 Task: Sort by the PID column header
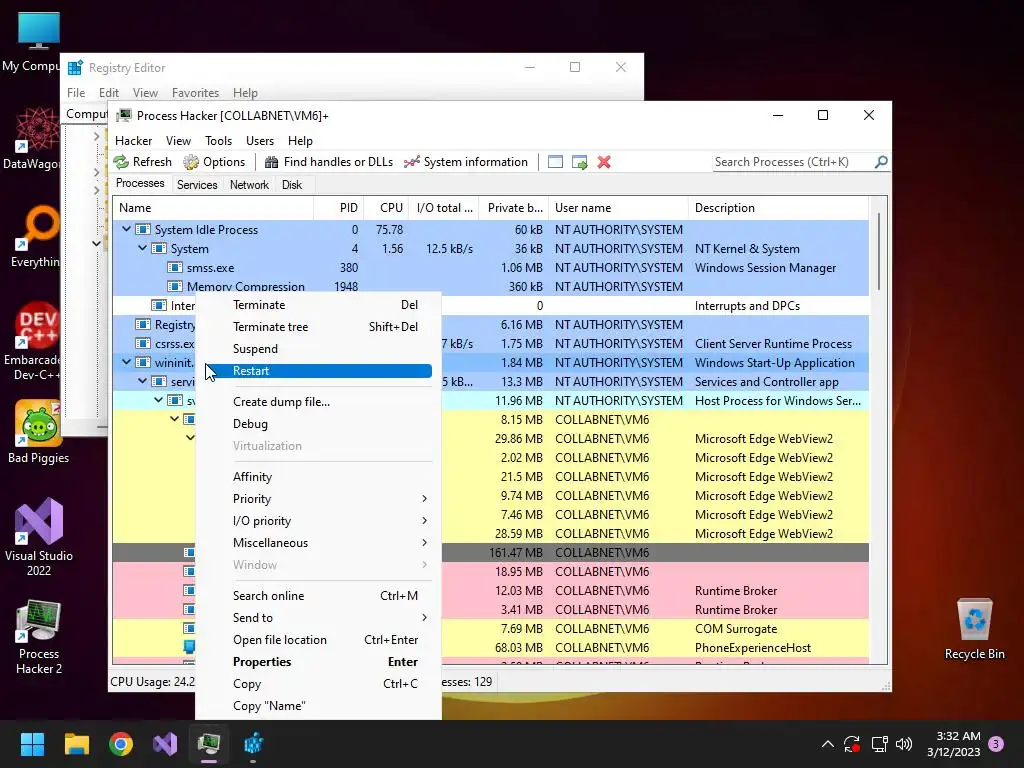(339, 208)
